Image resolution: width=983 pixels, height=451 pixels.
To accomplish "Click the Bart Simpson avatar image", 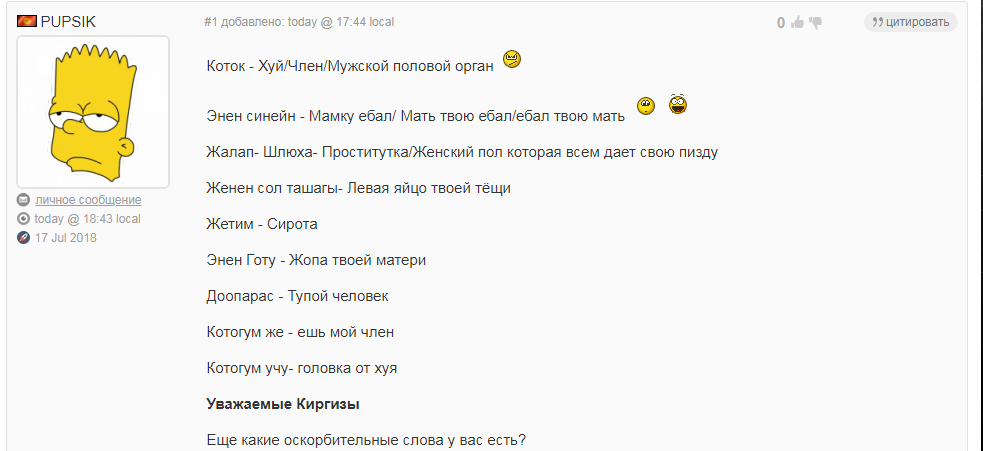I will (94, 110).
